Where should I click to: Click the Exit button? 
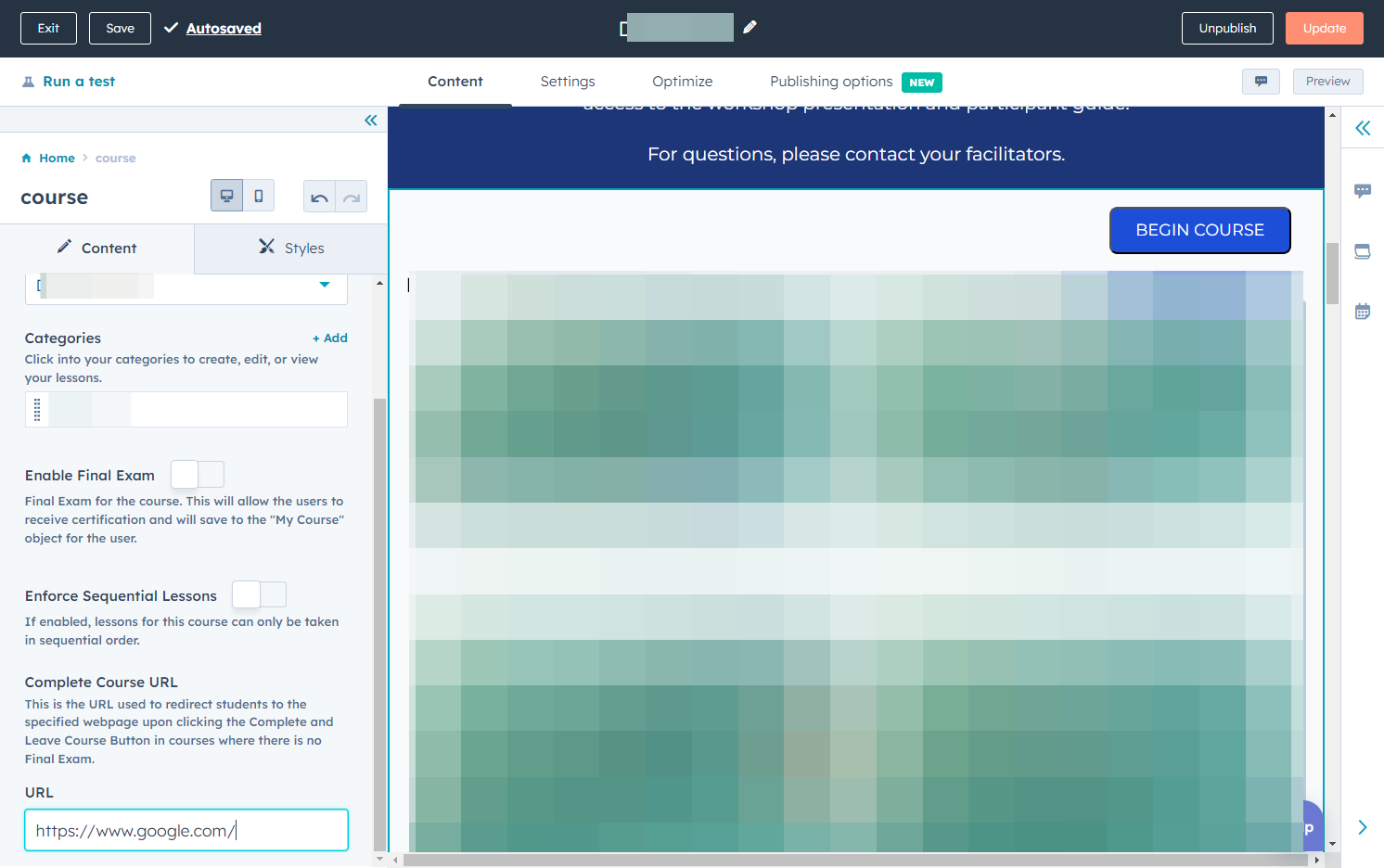pyautogui.click(x=48, y=29)
